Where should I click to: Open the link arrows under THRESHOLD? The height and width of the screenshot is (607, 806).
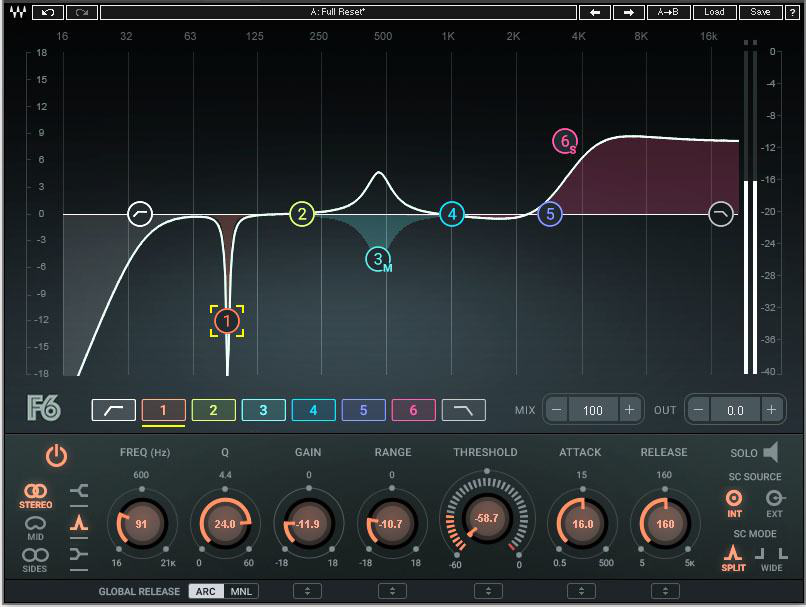(x=488, y=591)
